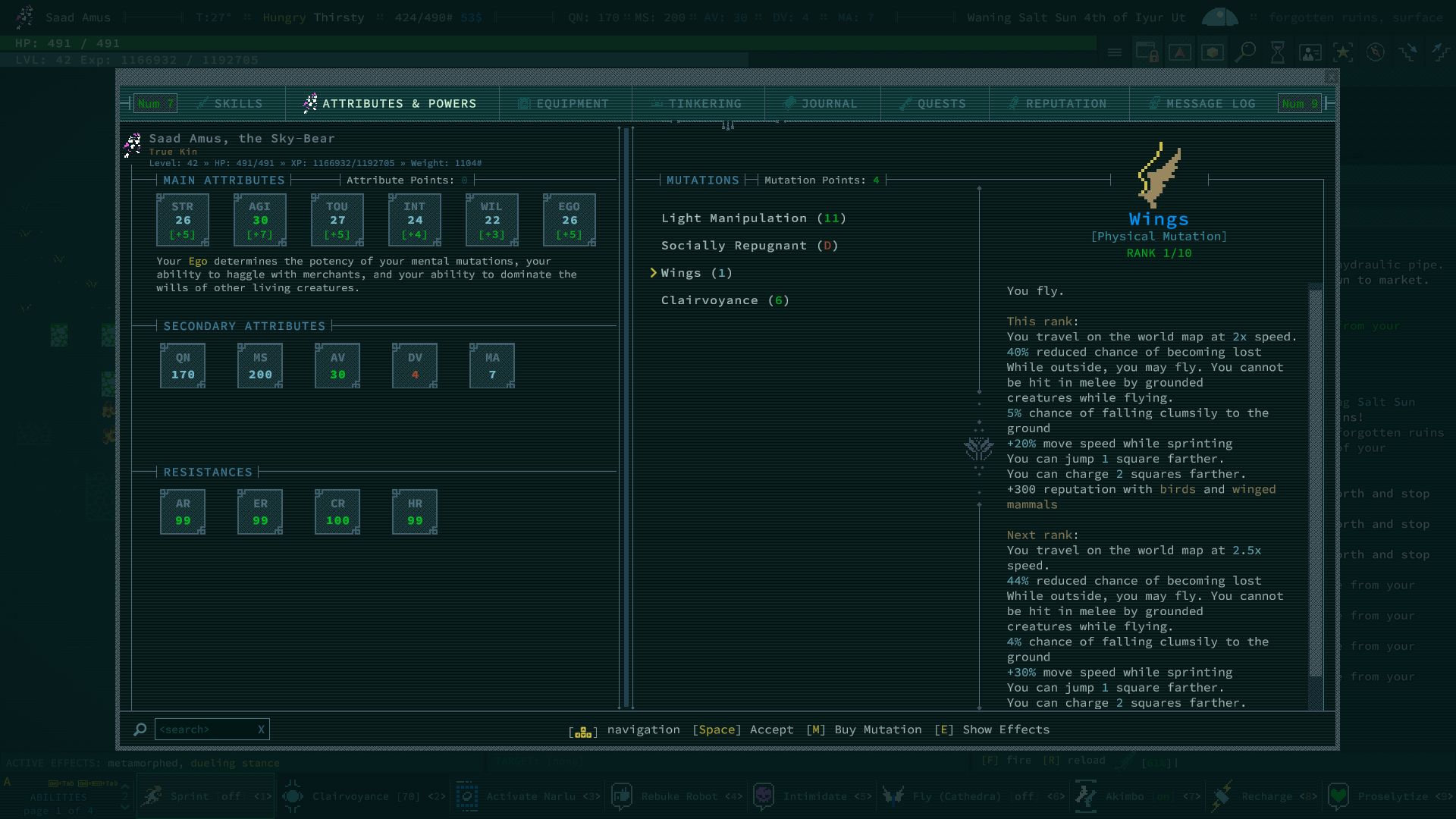Select the HR resistance box
This screenshot has width=1456, height=819.
click(x=415, y=512)
